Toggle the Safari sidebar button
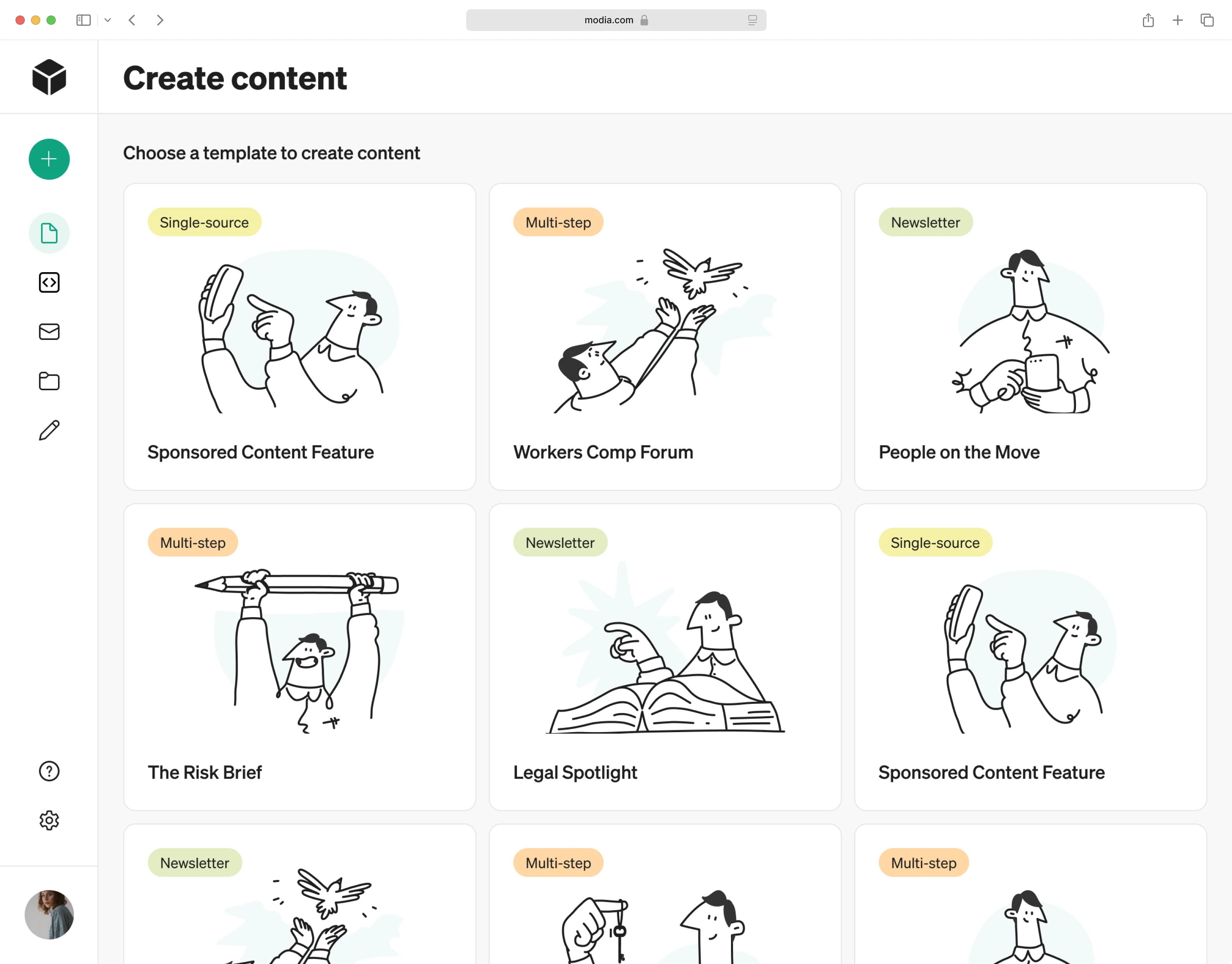 point(84,20)
